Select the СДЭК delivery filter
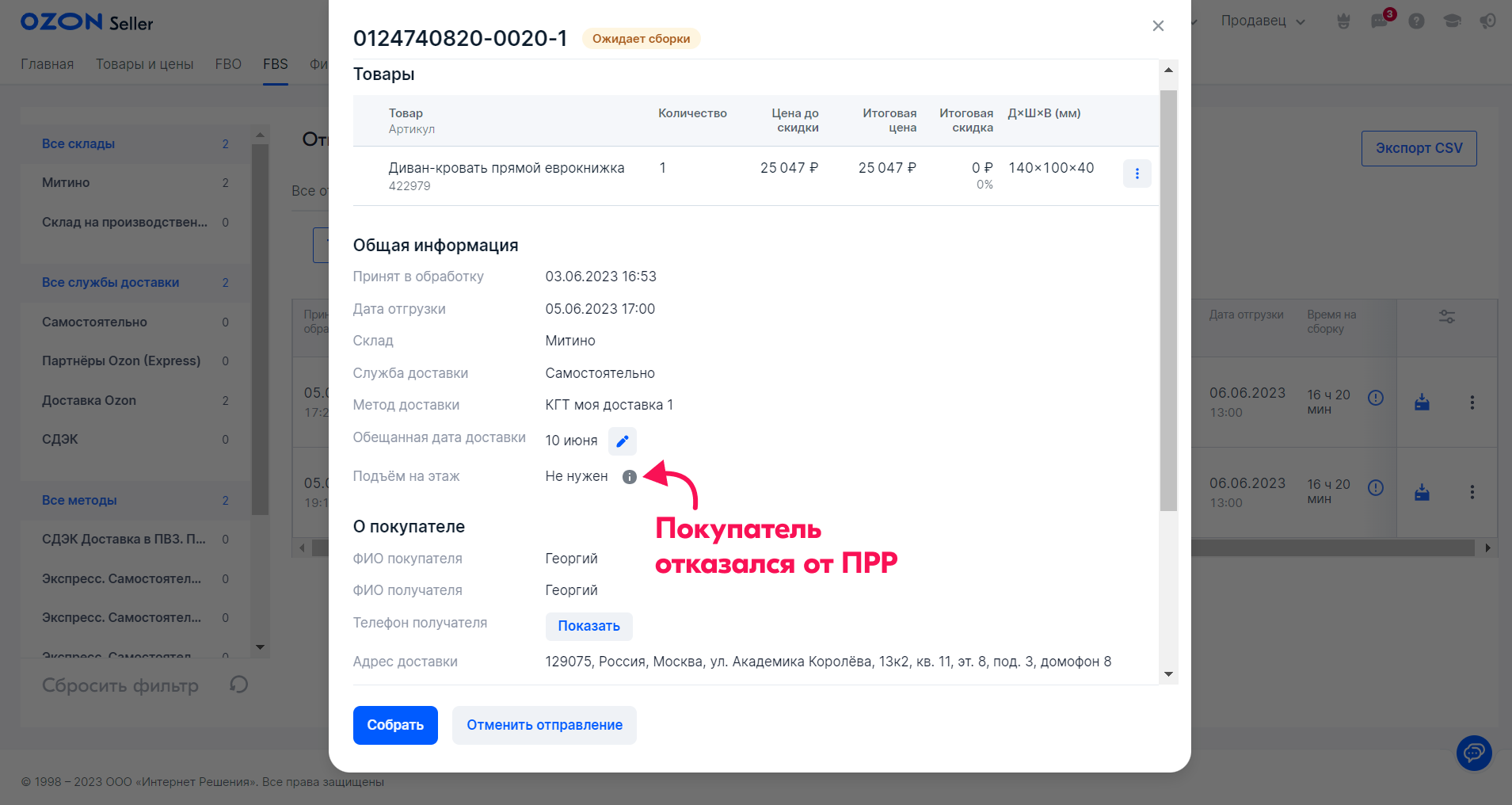Viewport: 1512px width, 805px height. [x=135, y=440]
